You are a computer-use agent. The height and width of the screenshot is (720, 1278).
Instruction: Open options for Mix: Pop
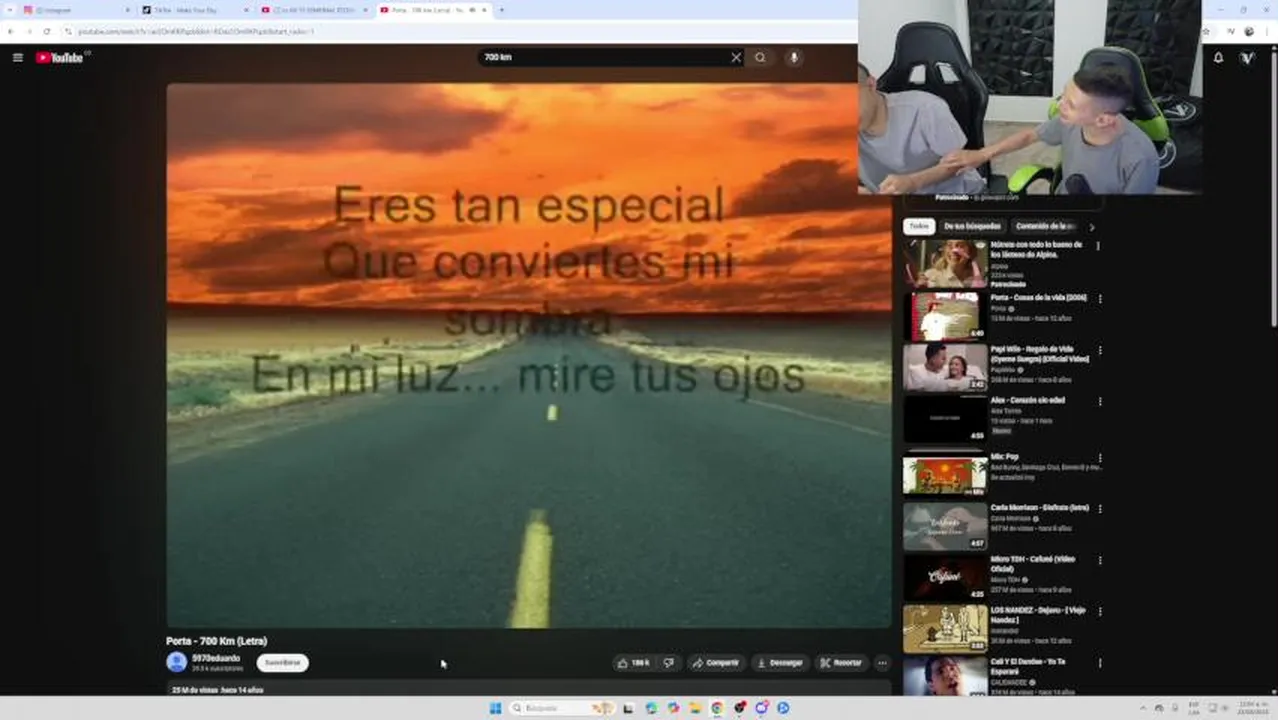[1100, 458]
